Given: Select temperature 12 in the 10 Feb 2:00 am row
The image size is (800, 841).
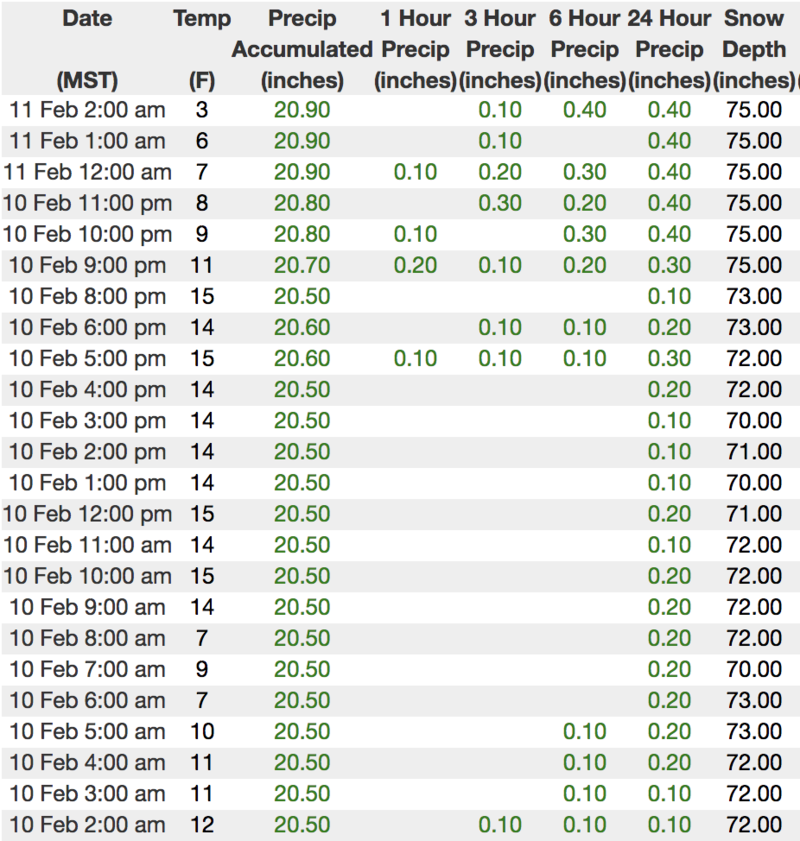Looking at the screenshot, I should (x=202, y=825).
